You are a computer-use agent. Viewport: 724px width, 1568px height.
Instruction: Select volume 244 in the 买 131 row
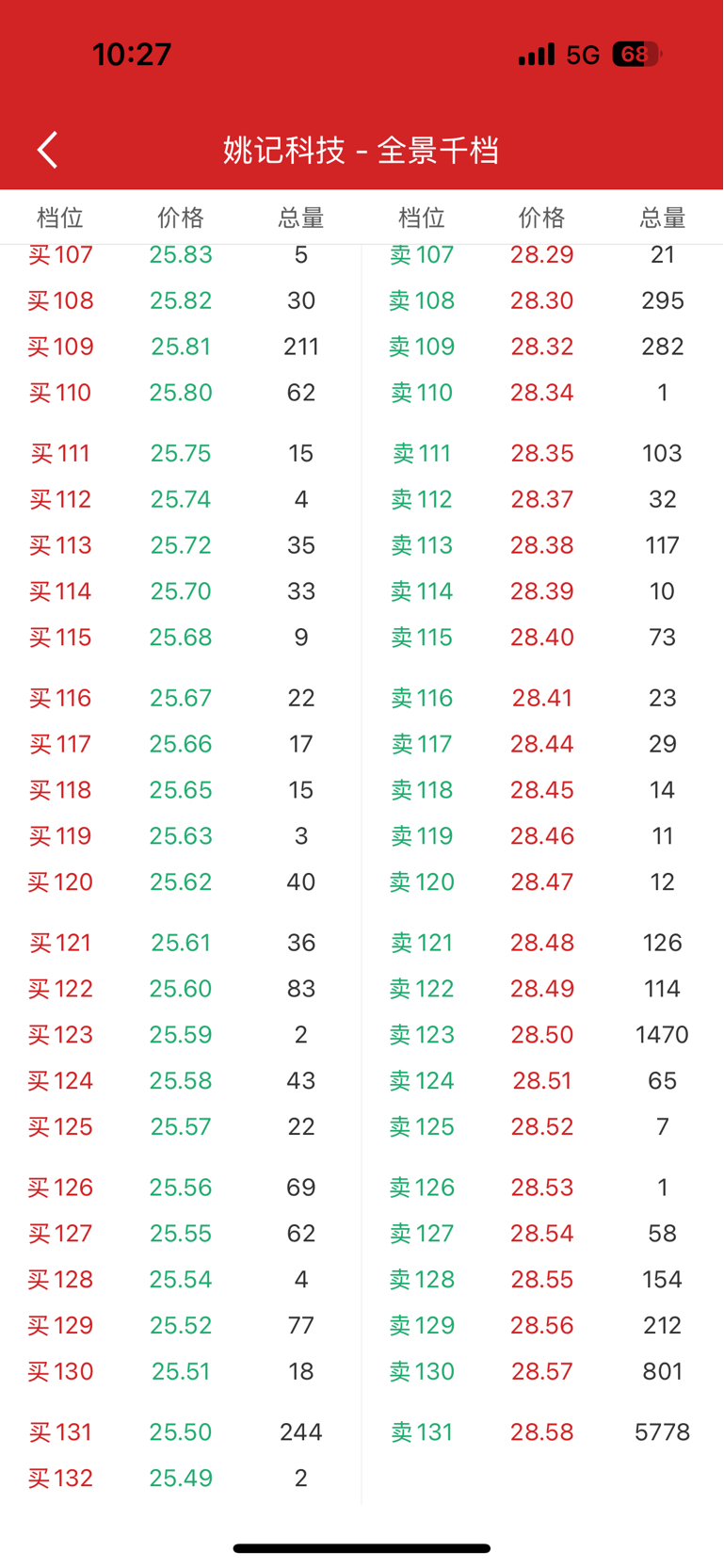click(x=301, y=1432)
